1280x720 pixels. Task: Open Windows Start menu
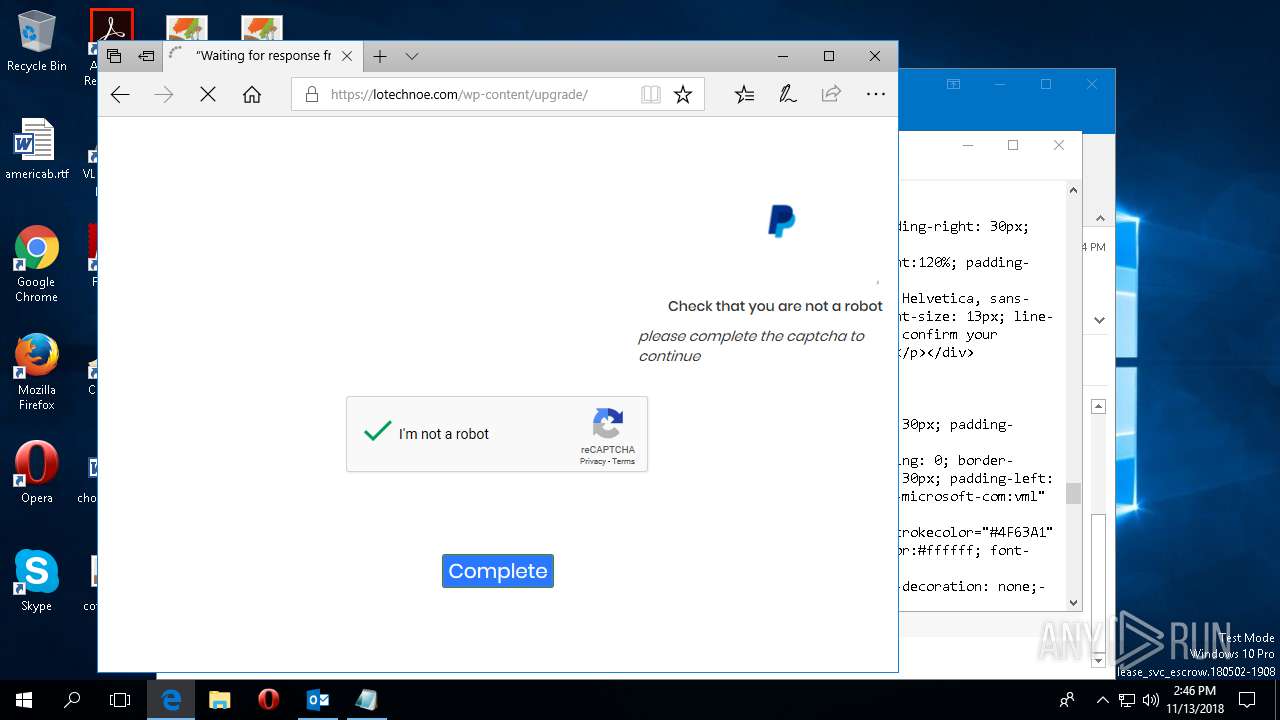[x=24, y=700]
